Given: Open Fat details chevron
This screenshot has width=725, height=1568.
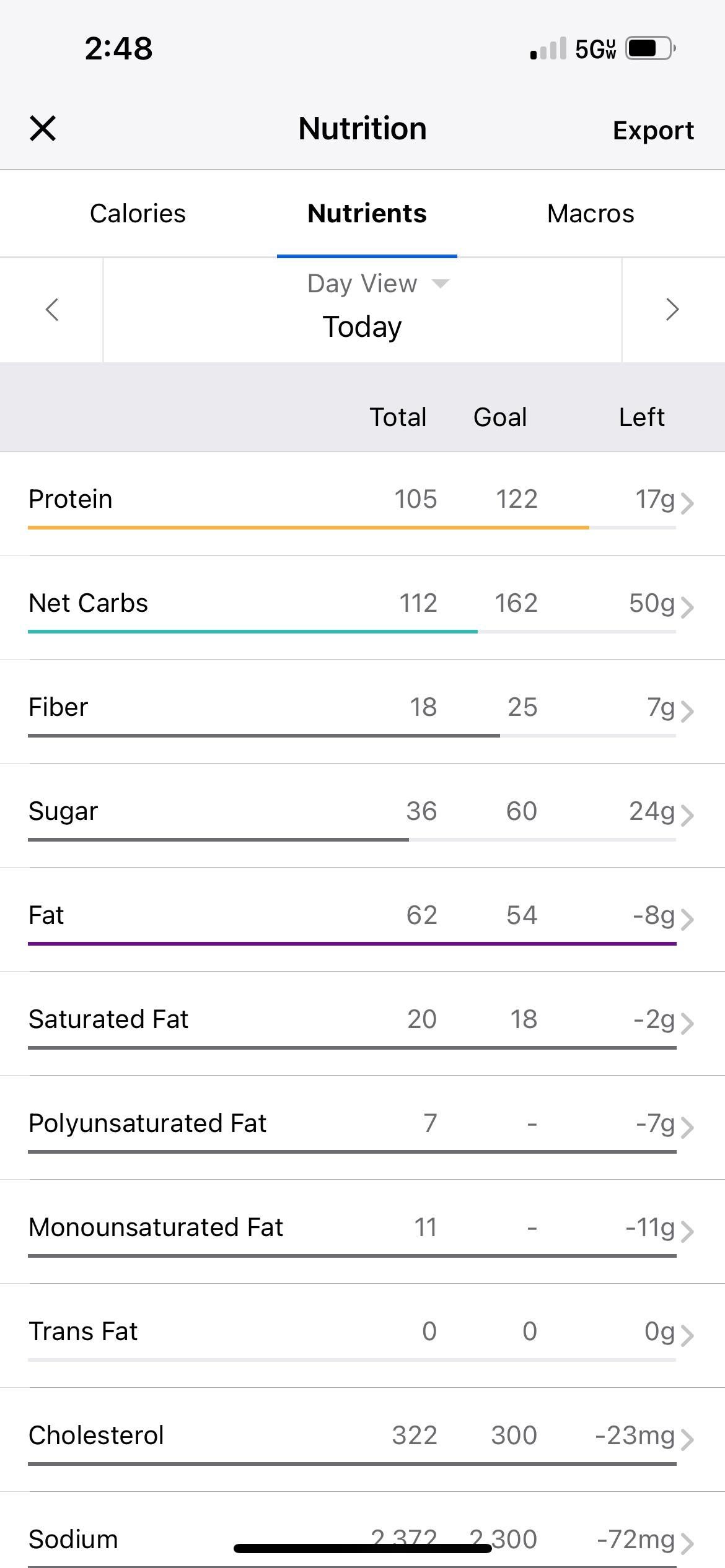Looking at the screenshot, I should click(687, 919).
